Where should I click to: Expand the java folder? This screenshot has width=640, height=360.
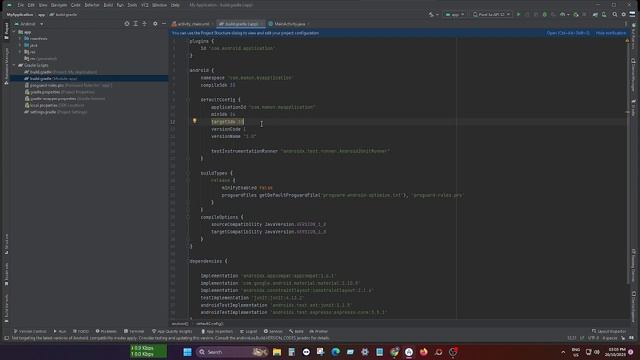[20, 45]
